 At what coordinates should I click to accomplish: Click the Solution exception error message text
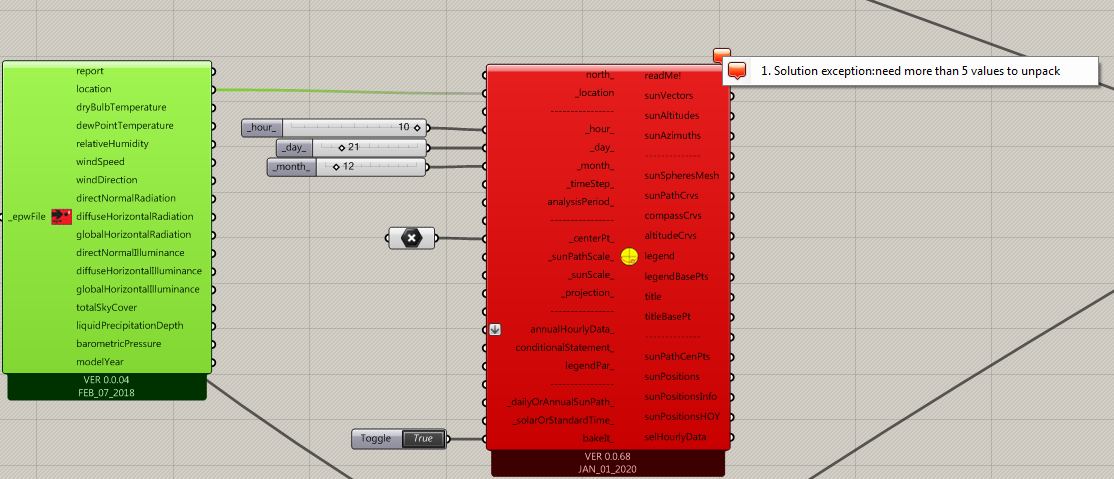[910, 71]
